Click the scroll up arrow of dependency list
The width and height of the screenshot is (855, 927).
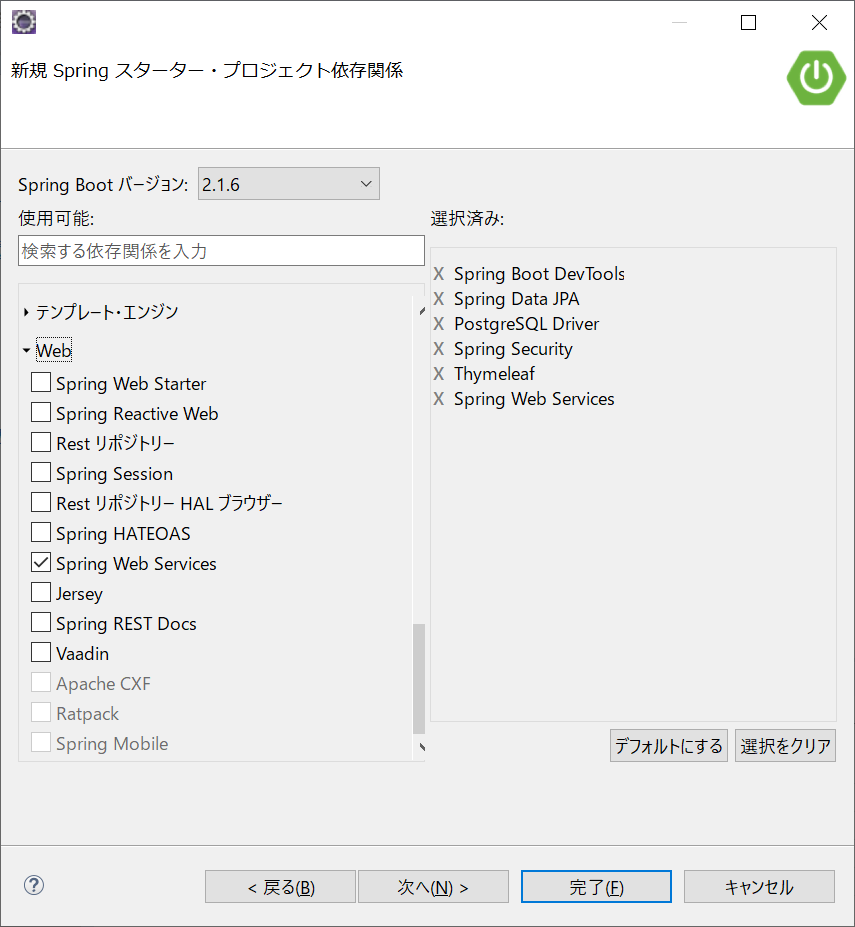coord(422,311)
